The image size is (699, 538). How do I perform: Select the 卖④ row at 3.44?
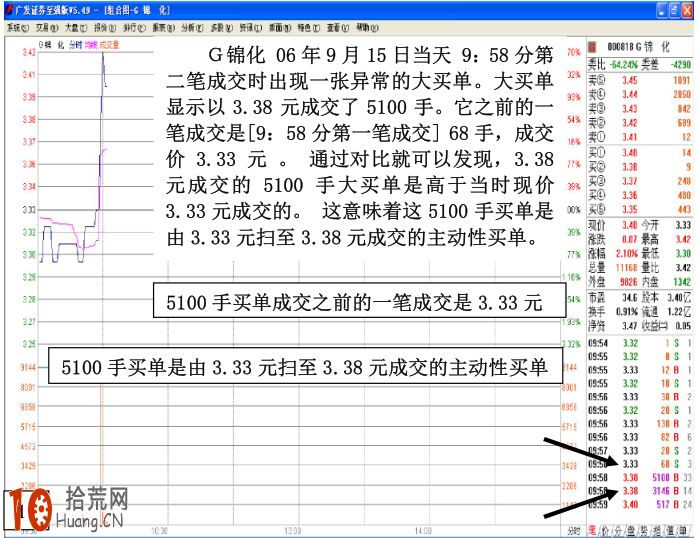click(639, 94)
